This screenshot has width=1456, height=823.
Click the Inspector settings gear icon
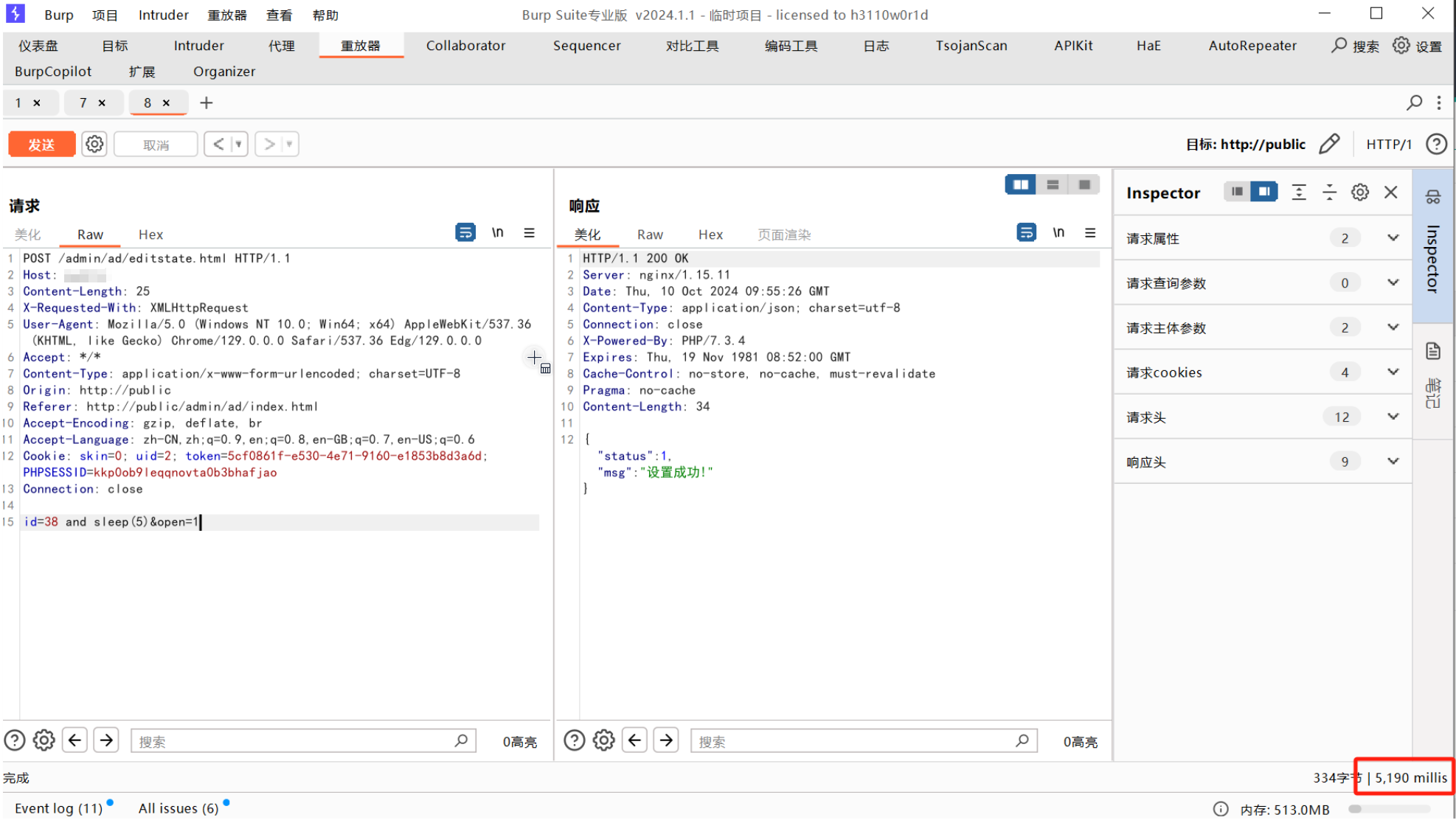pos(1360,192)
